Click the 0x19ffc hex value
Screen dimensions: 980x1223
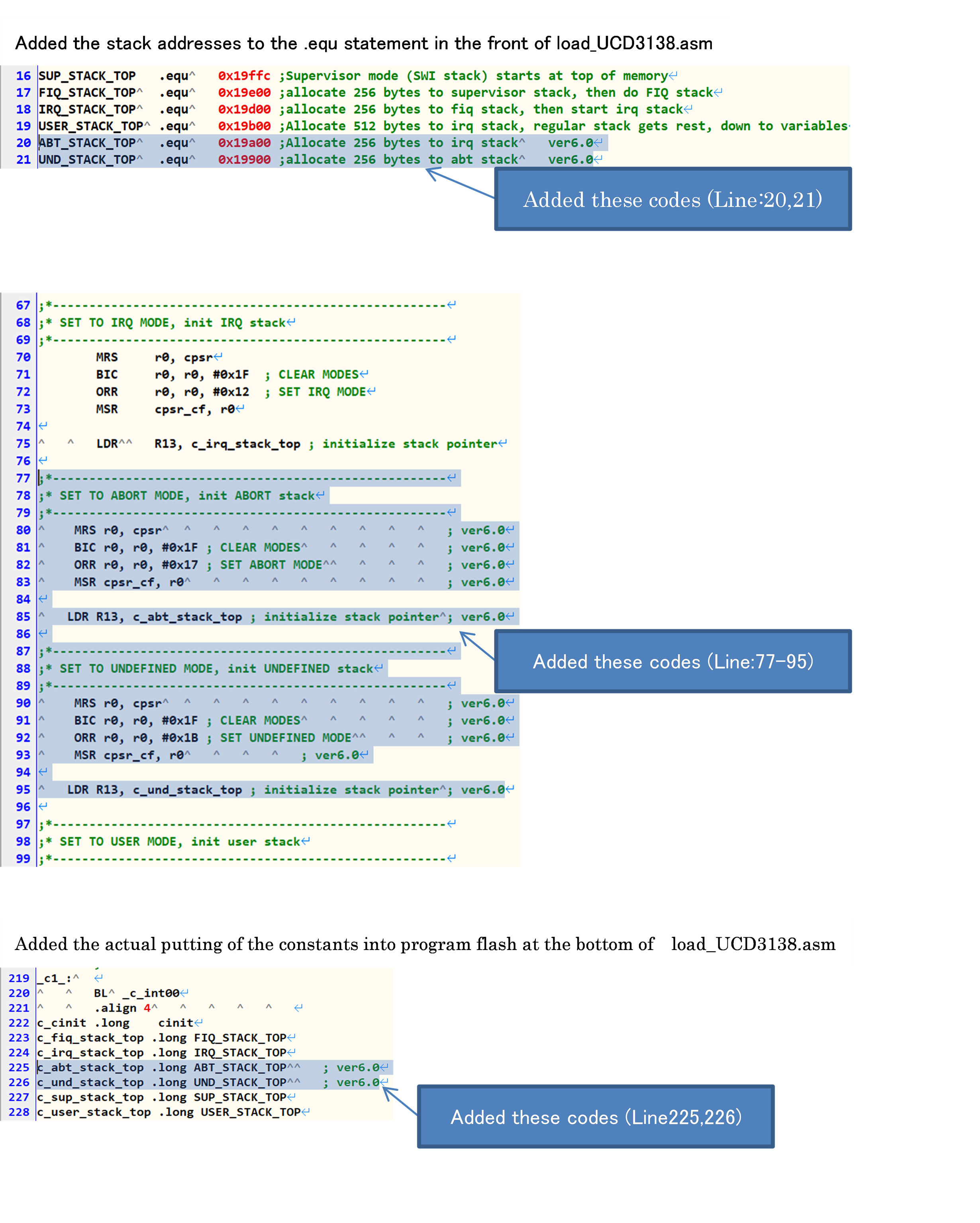tap(244, 76)
